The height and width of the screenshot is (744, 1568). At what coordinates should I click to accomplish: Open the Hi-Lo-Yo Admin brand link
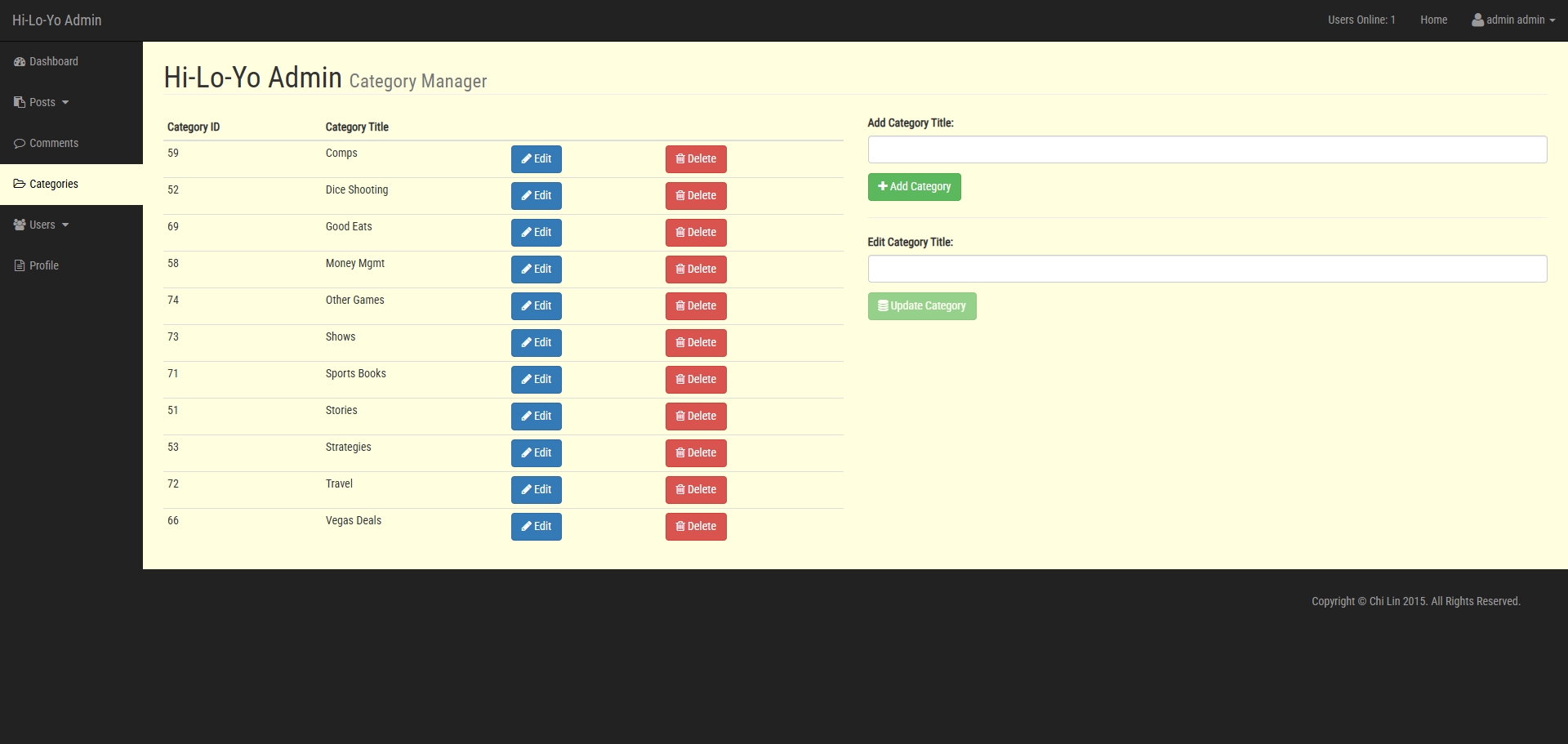[x=57, y=20]
